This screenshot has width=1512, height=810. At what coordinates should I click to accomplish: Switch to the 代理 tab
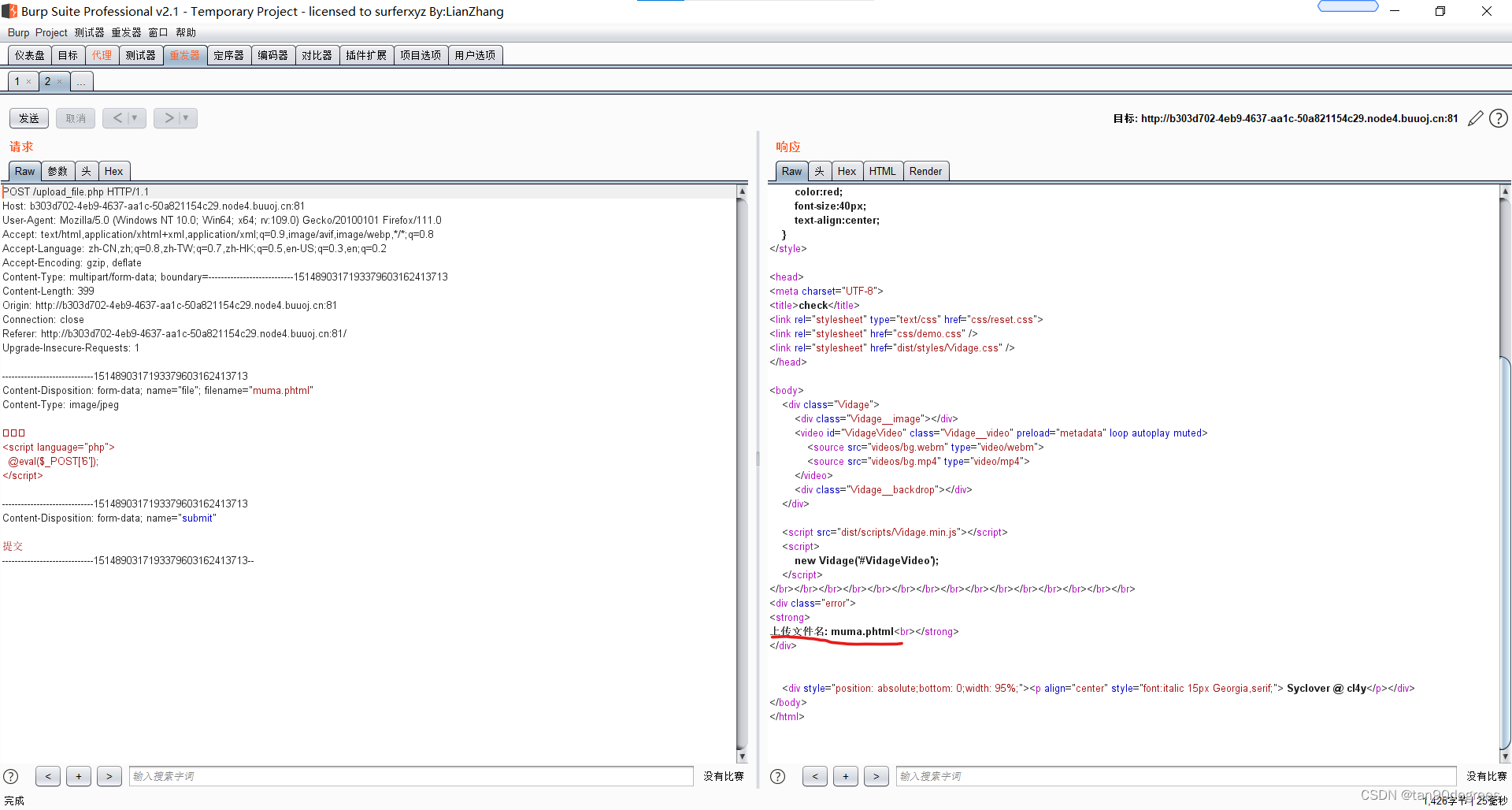(x=102, y=55)
